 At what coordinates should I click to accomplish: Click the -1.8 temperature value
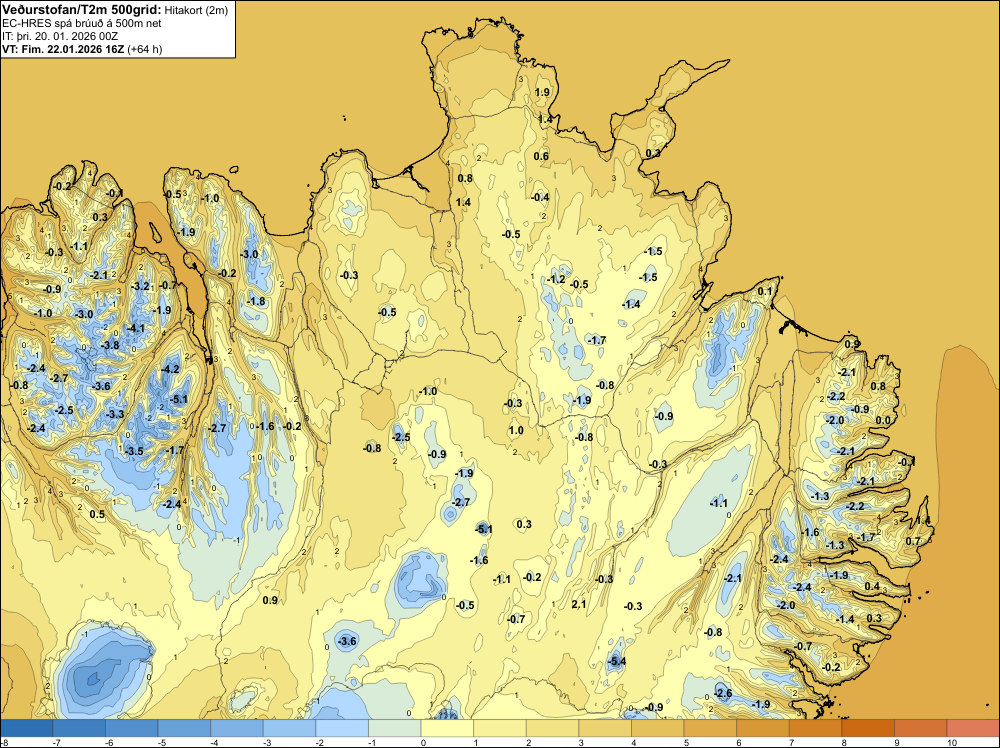(256, 301)
